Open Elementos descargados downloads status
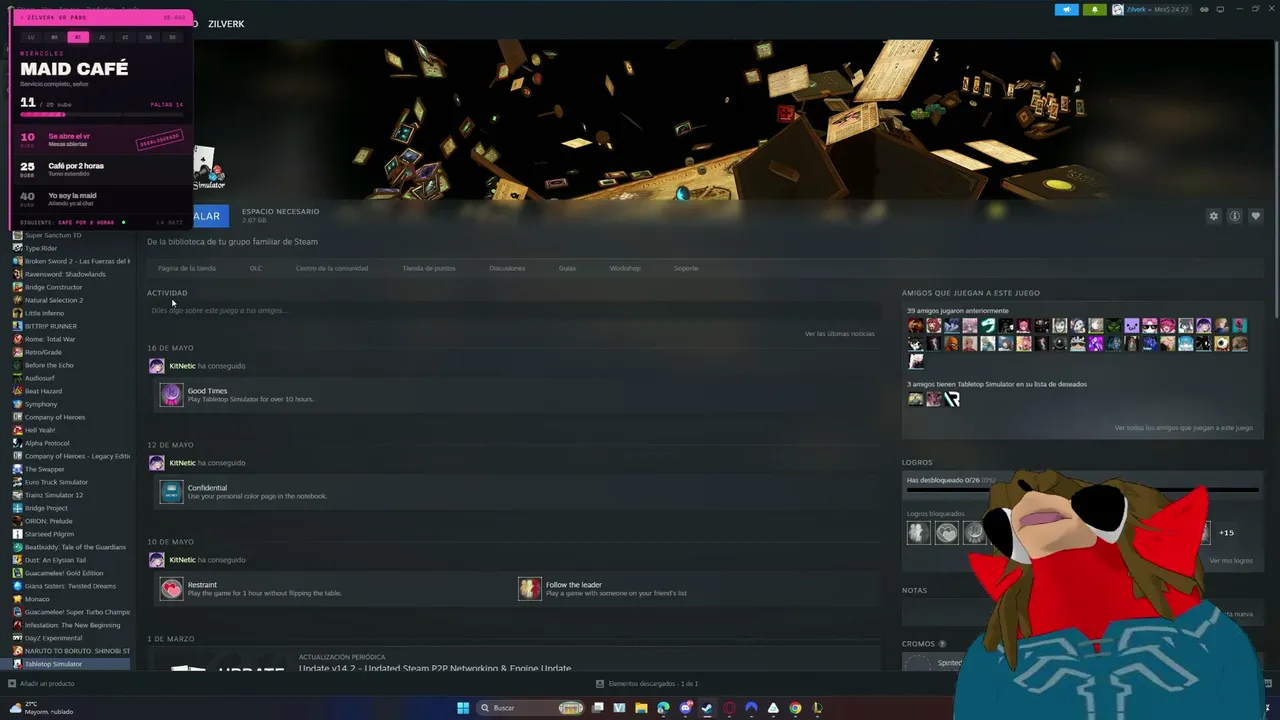The image size is (1280, 720). click(647, 684)
